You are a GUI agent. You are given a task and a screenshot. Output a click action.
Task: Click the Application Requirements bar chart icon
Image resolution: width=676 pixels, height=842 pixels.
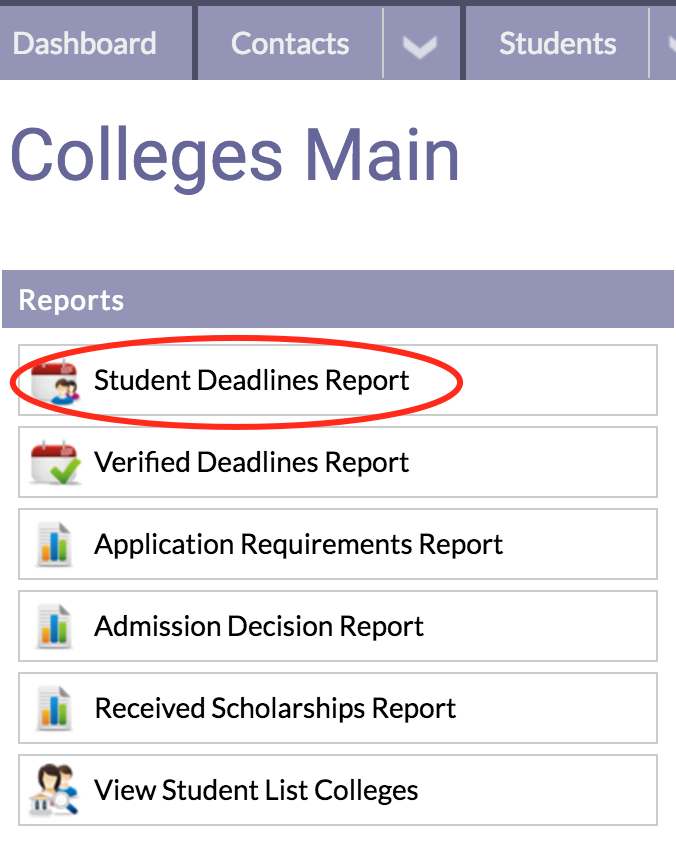click(54, 545)
